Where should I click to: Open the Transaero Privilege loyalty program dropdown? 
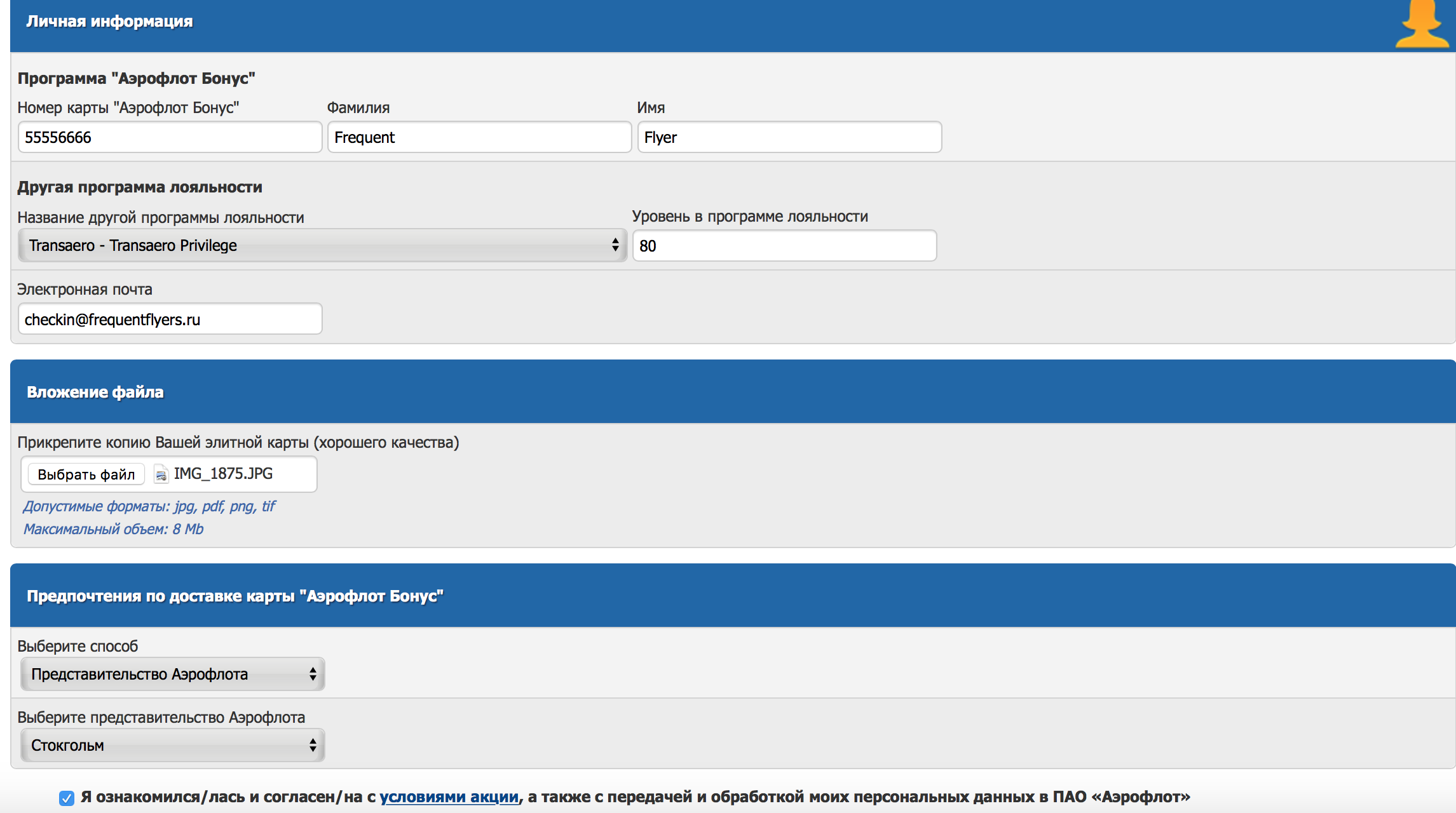pos(323,246)
